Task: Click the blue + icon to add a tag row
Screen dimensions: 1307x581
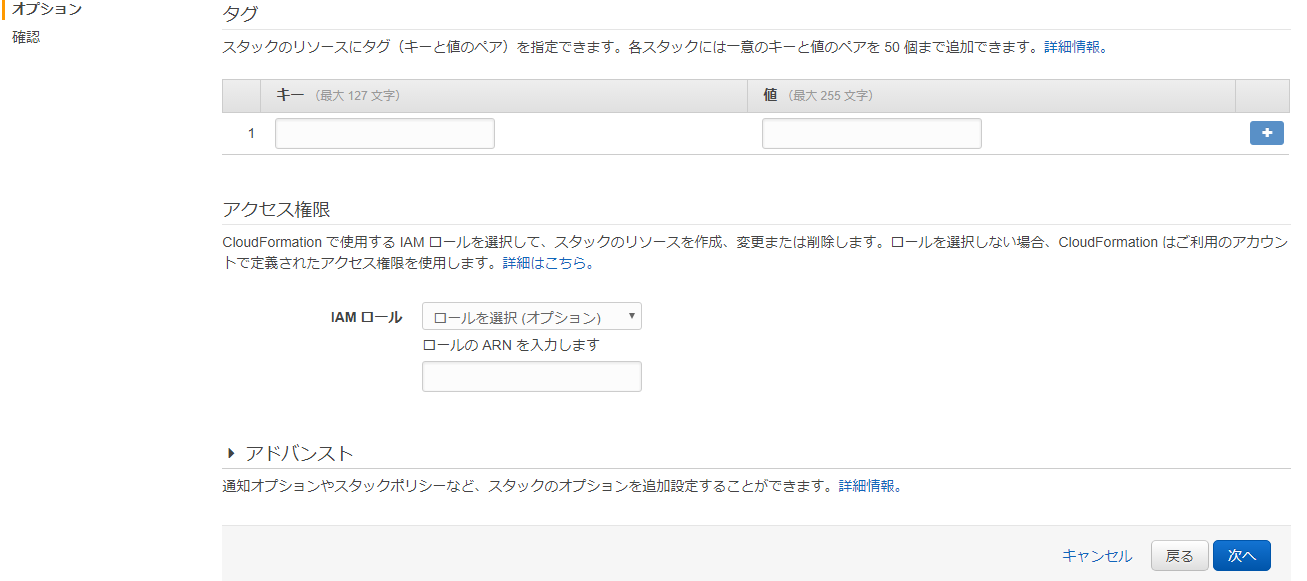Action: coord(1266,132)
